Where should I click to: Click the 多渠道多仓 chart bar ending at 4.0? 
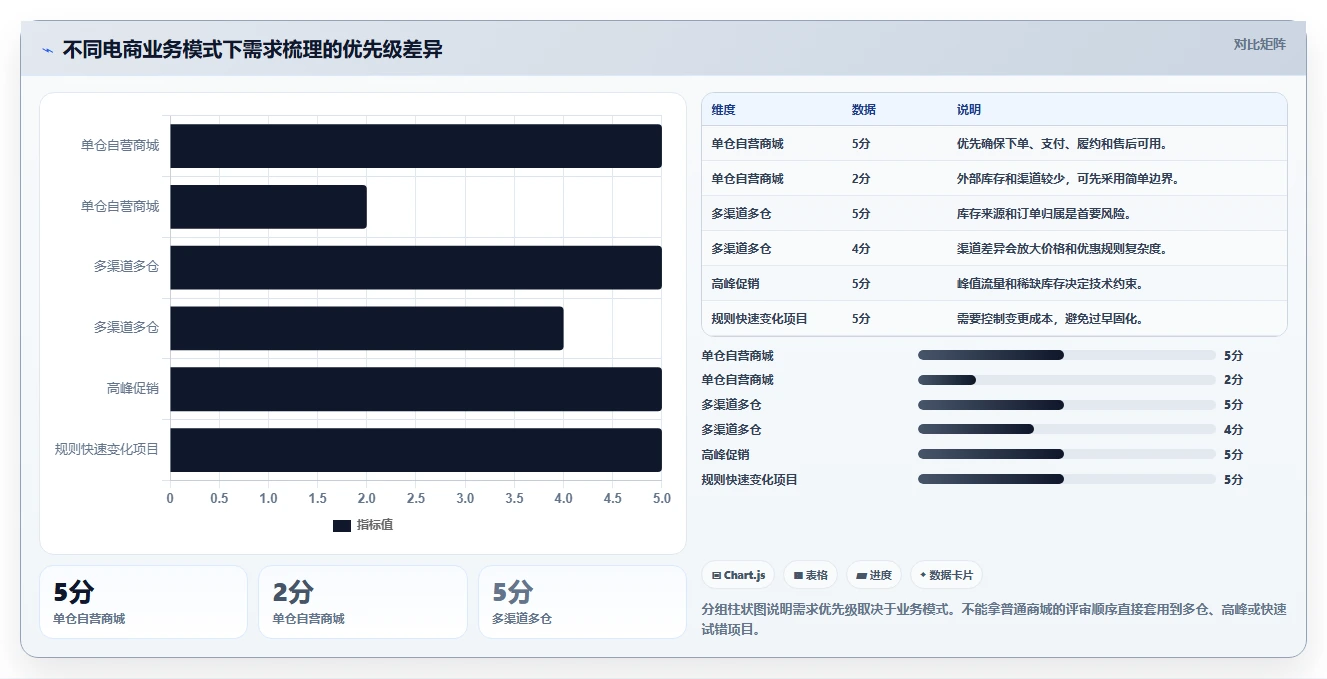pos(367,328)
